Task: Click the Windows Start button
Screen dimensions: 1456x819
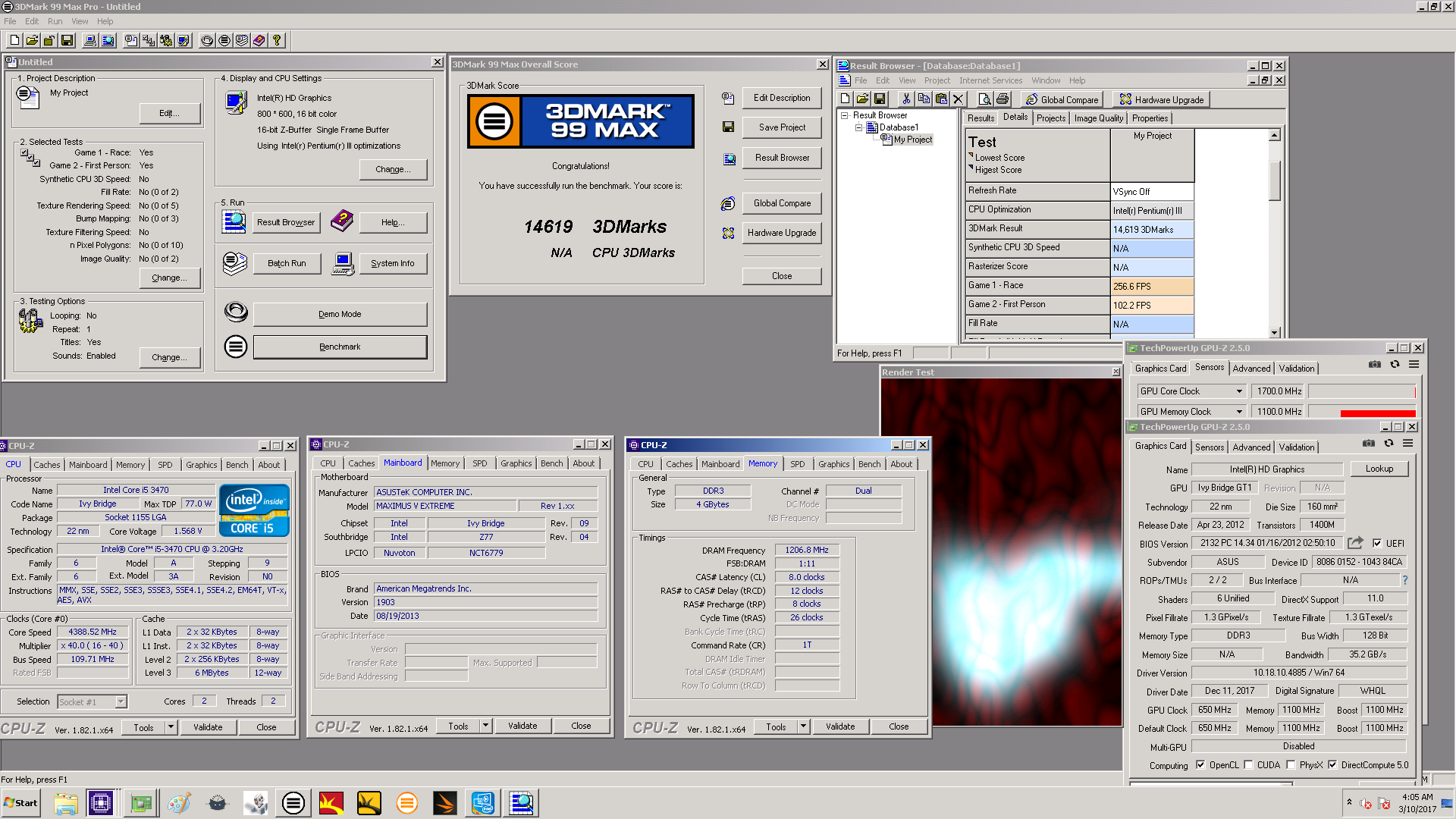Action: 21,802
